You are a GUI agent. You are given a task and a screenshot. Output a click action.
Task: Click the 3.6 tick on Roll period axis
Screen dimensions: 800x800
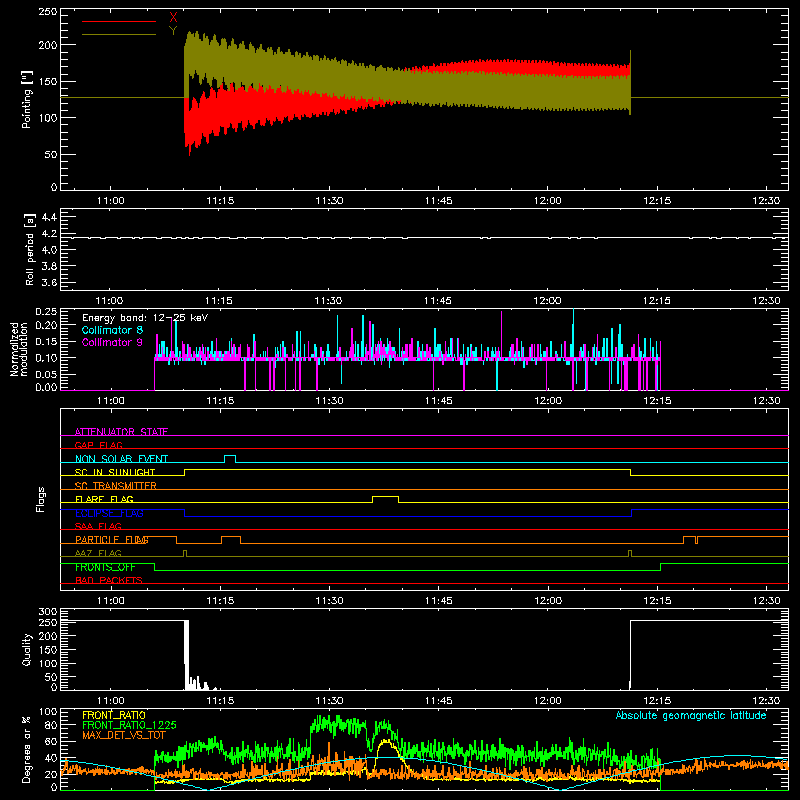click(49, 282)
